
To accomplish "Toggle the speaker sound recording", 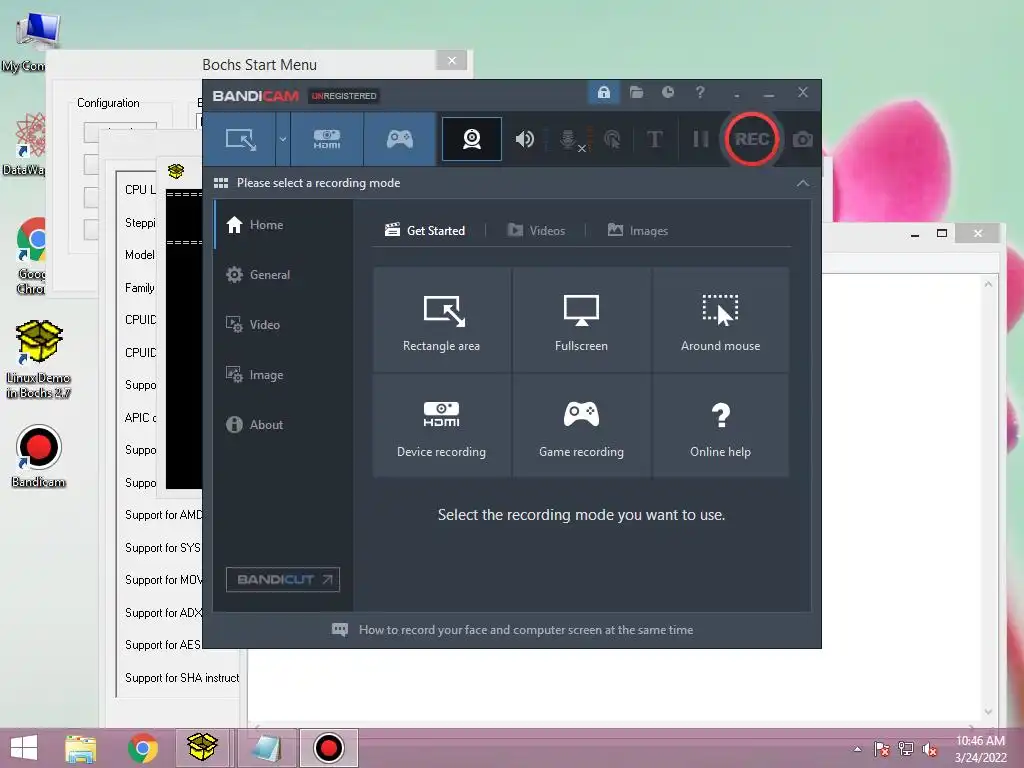I will (524, 139).
